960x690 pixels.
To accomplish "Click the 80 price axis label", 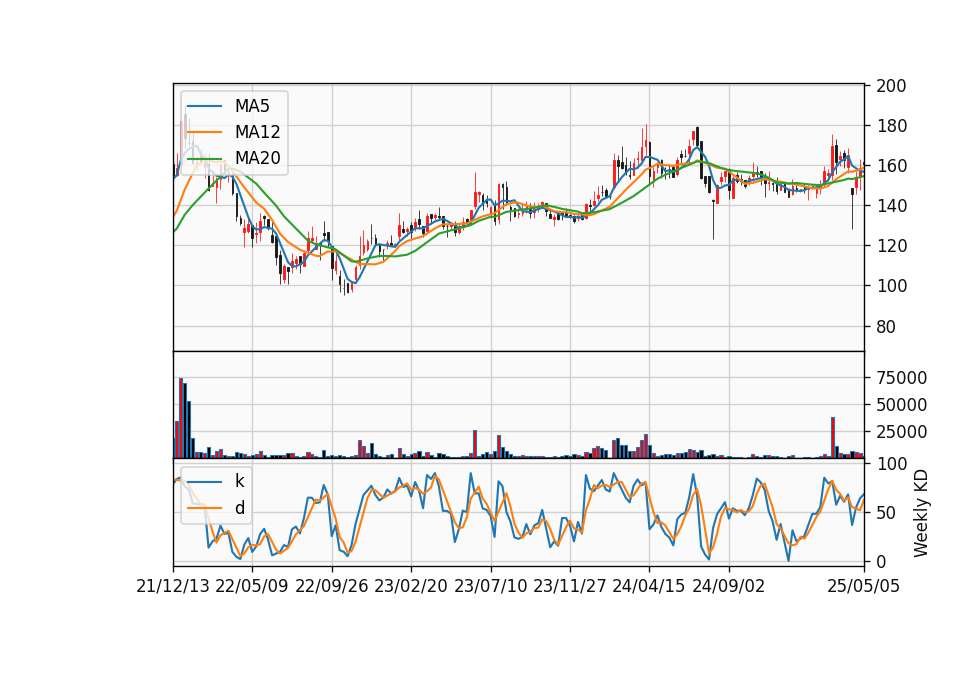I will click(x=886, y=326).
